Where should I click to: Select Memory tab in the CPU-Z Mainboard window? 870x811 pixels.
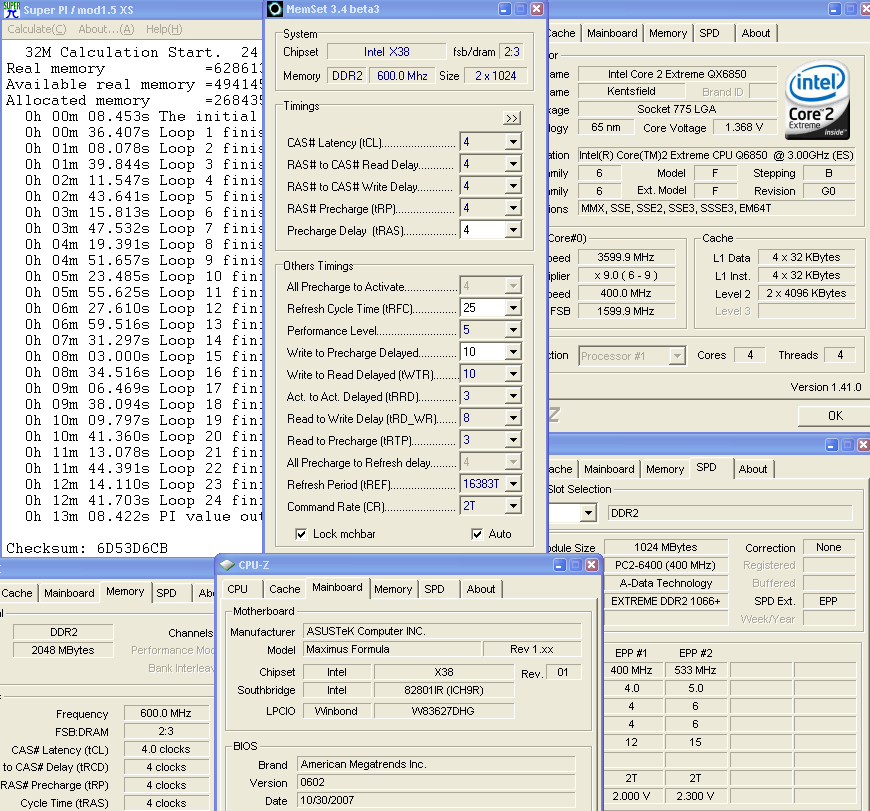pos(393,589)
